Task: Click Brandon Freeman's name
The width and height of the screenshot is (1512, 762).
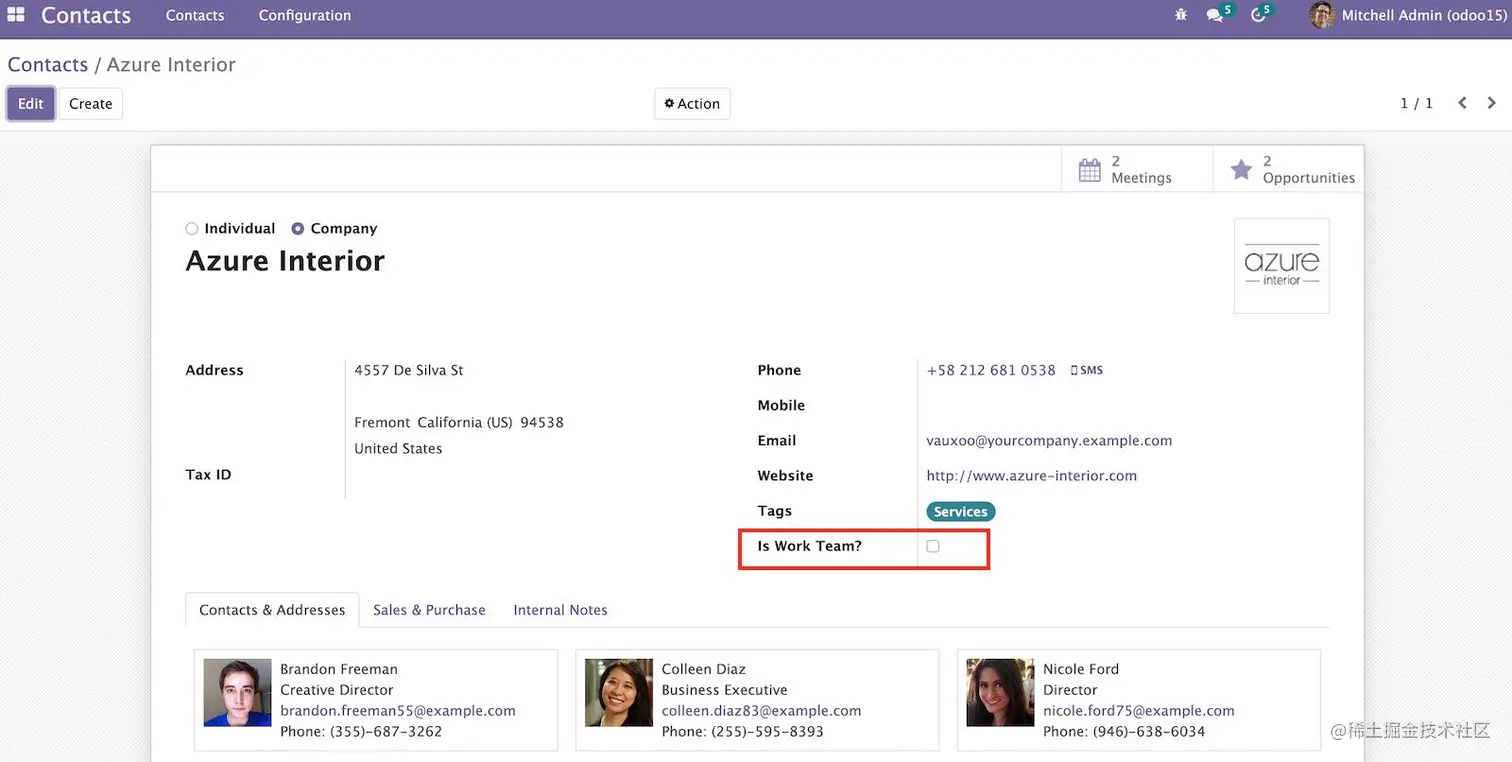Action: (x=339, y=669)
